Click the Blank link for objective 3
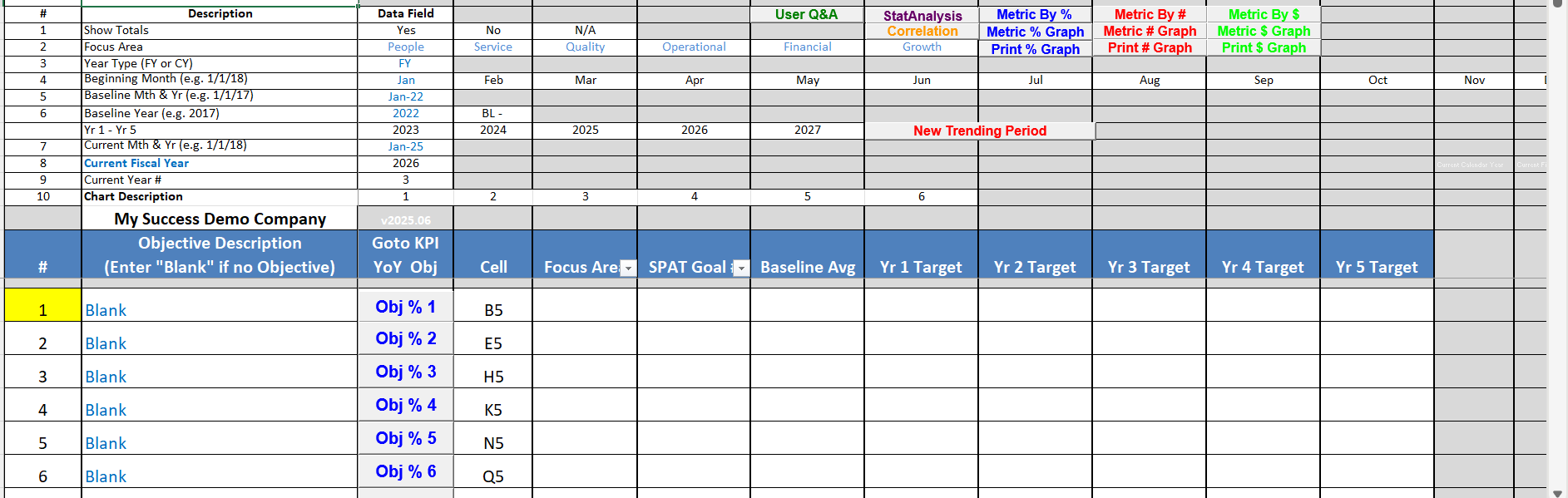Image resolution: width=1568 pixels, height=498 pixels. click(x=106, y=377)
